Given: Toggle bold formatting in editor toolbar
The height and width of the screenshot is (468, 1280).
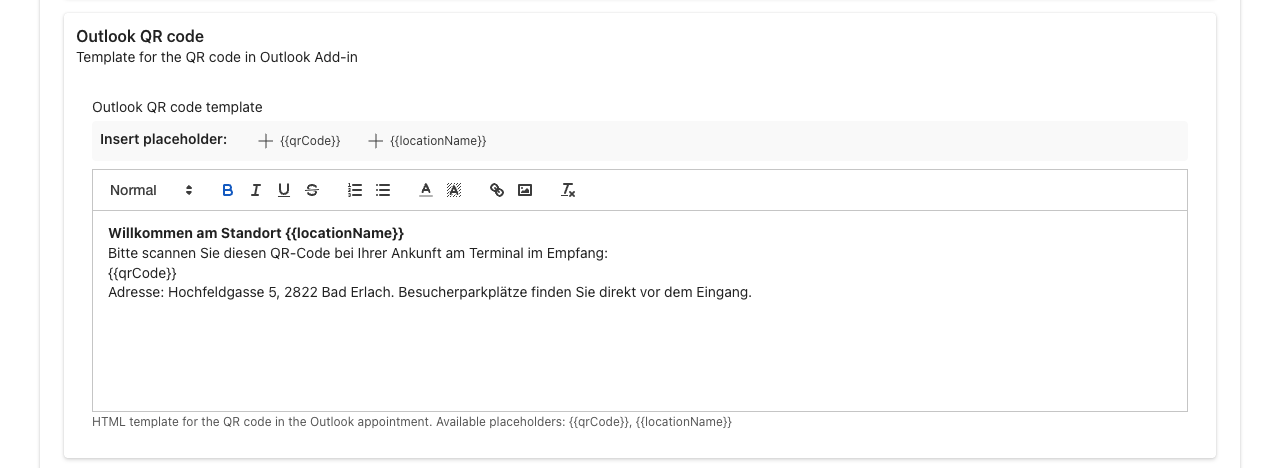Looking at the screenshot, I should coord(227,190).
